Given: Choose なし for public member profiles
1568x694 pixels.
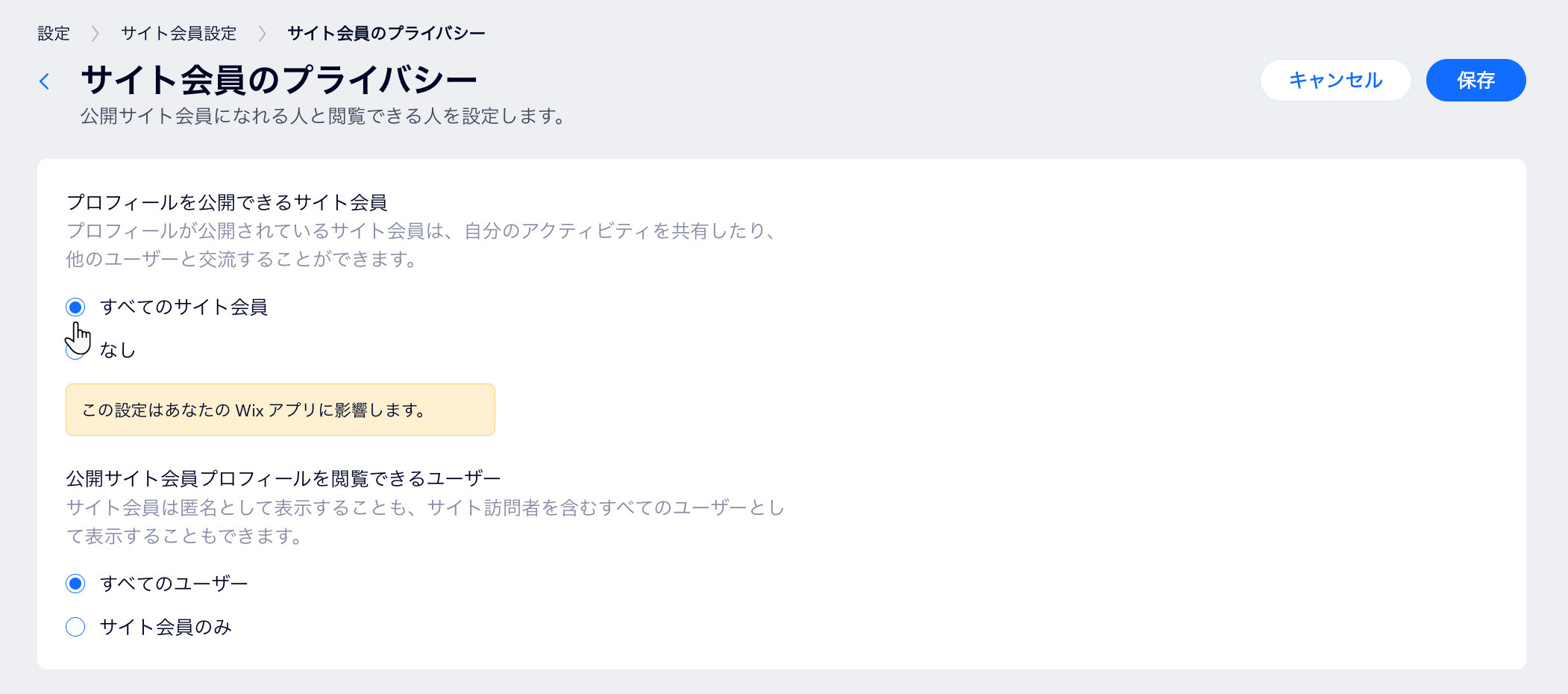Looking at the screenshot, I should click(75, 349).
